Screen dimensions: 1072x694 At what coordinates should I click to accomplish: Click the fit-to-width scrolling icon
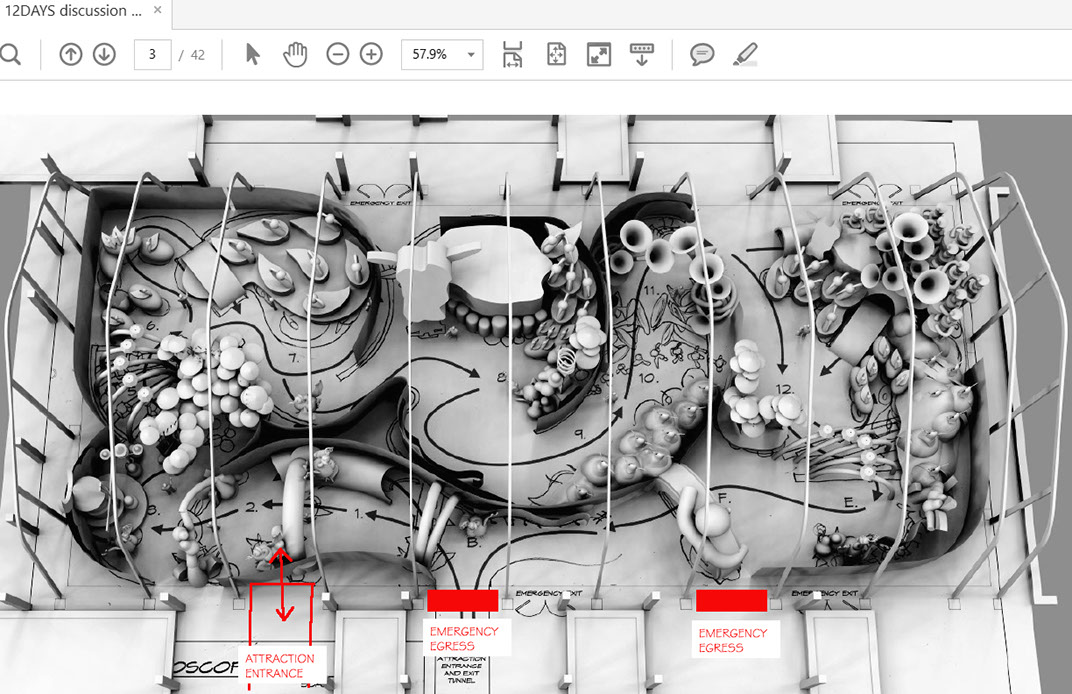coord(512,55)
